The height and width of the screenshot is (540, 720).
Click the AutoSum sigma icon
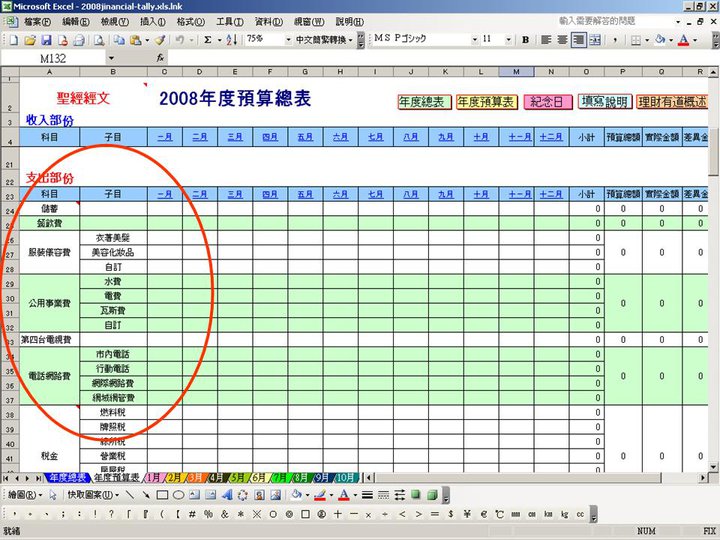click(208, 40)
